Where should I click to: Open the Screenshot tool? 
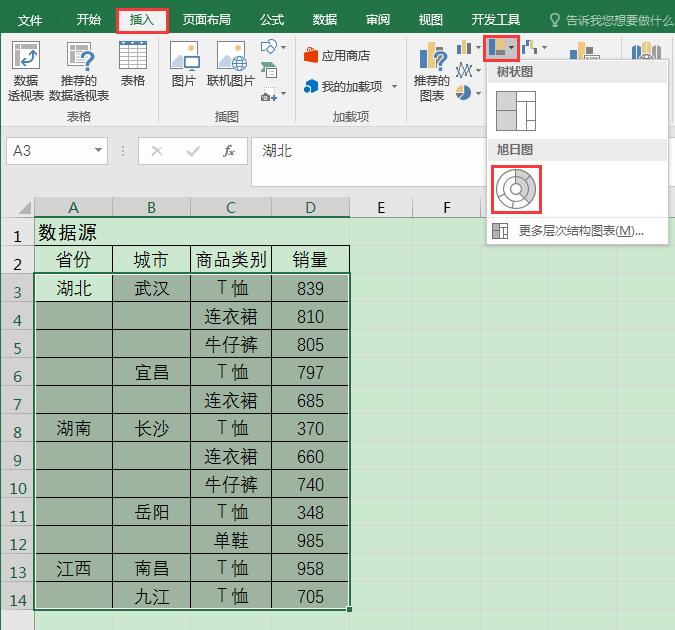pos(269,95)
